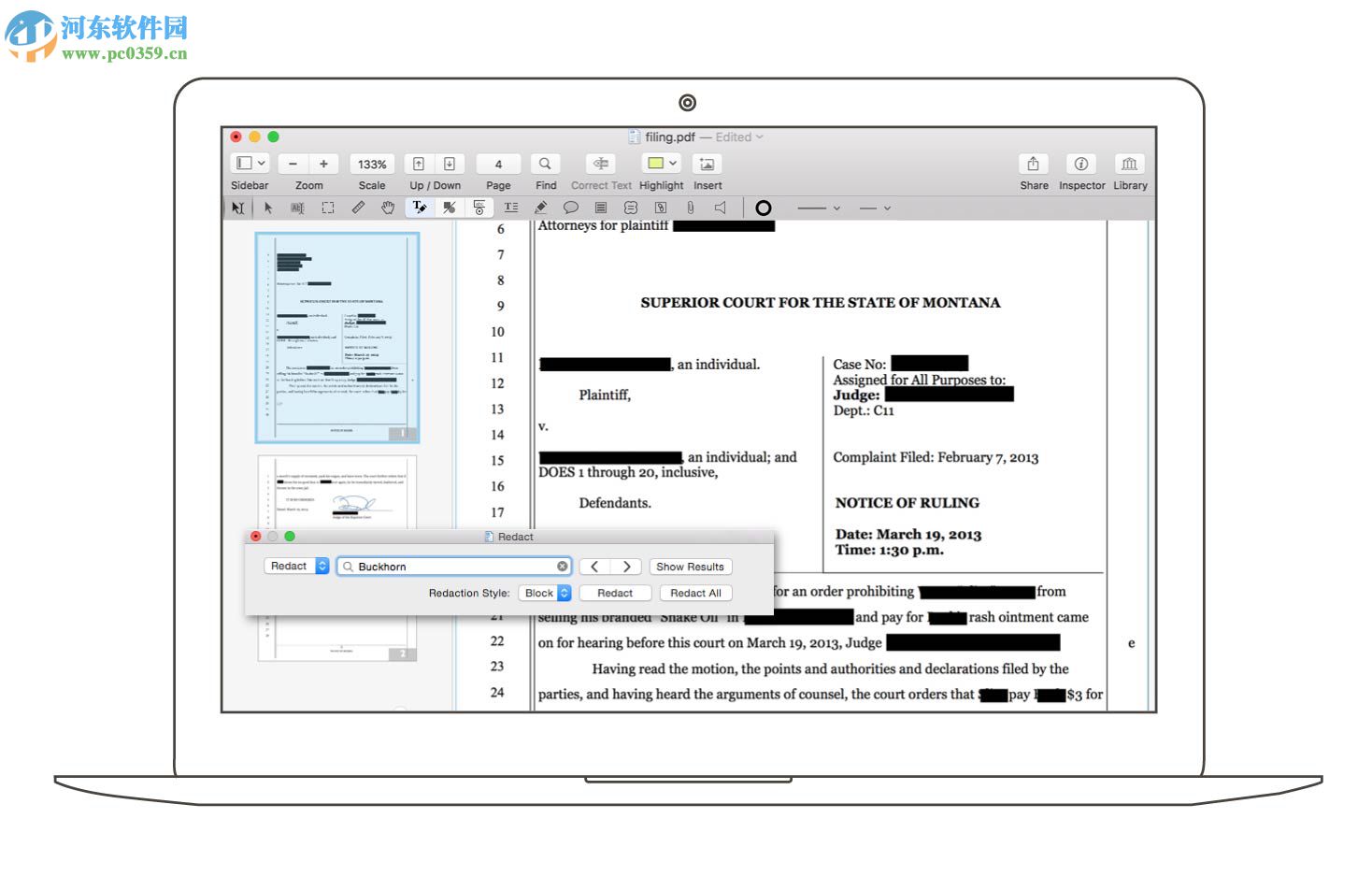Select the speech bubble note tool
The width and height of the screenshot is (1372, 876).
point(571,208)
